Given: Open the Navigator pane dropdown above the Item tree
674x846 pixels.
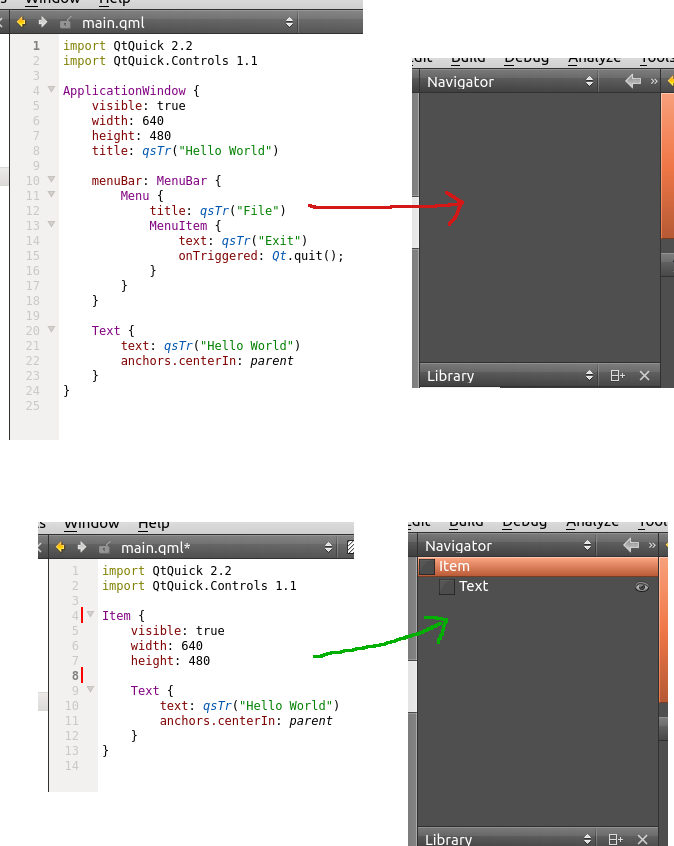Looking at the screenshot, I should point(588,546).
